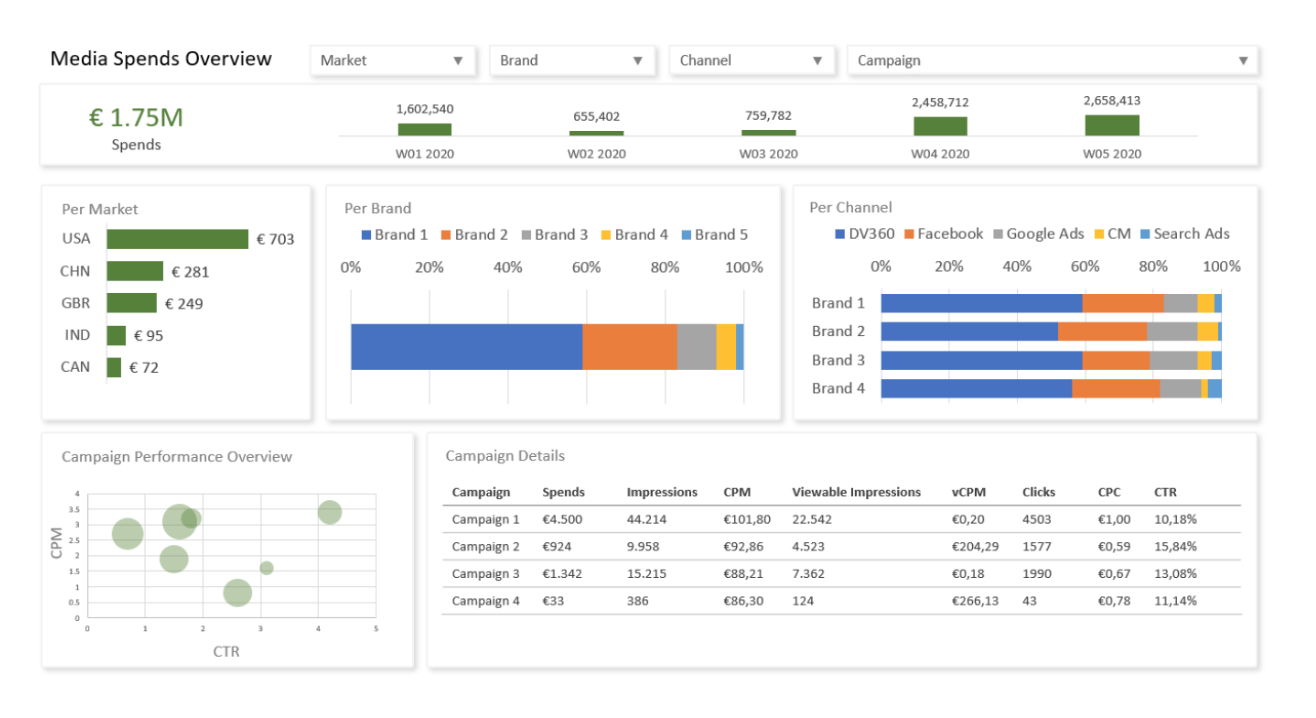Viewport: 1316px width, 718px height.
Task: Sort by the CTR column header
Action: click(1164, 492)
